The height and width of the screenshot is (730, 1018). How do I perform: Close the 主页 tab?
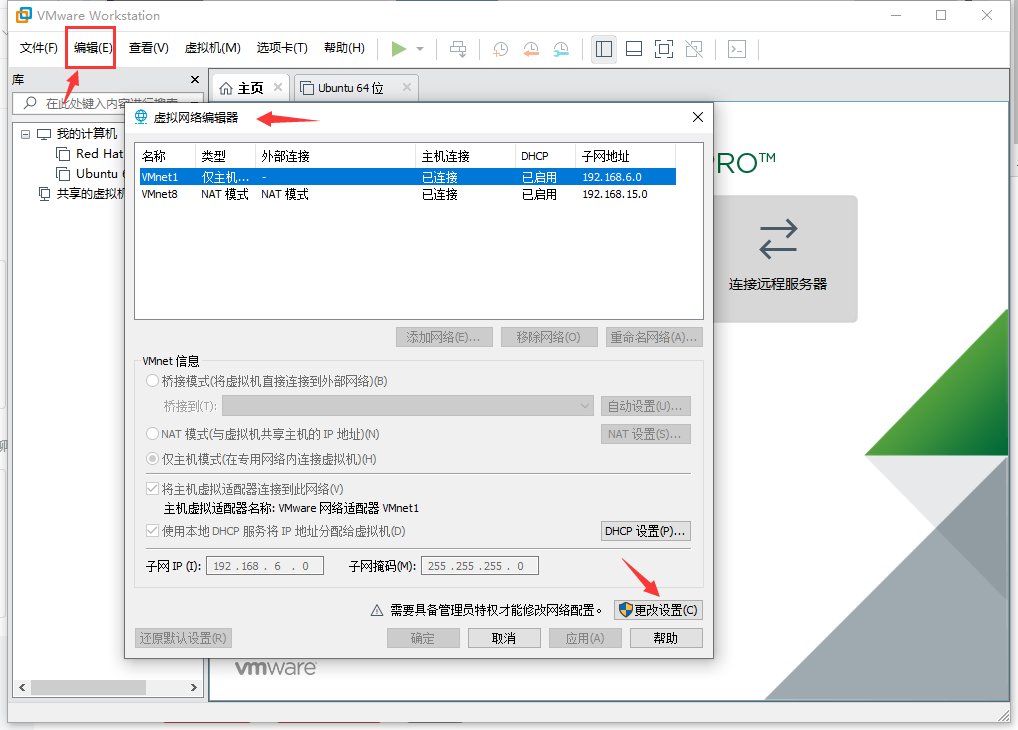278,87
